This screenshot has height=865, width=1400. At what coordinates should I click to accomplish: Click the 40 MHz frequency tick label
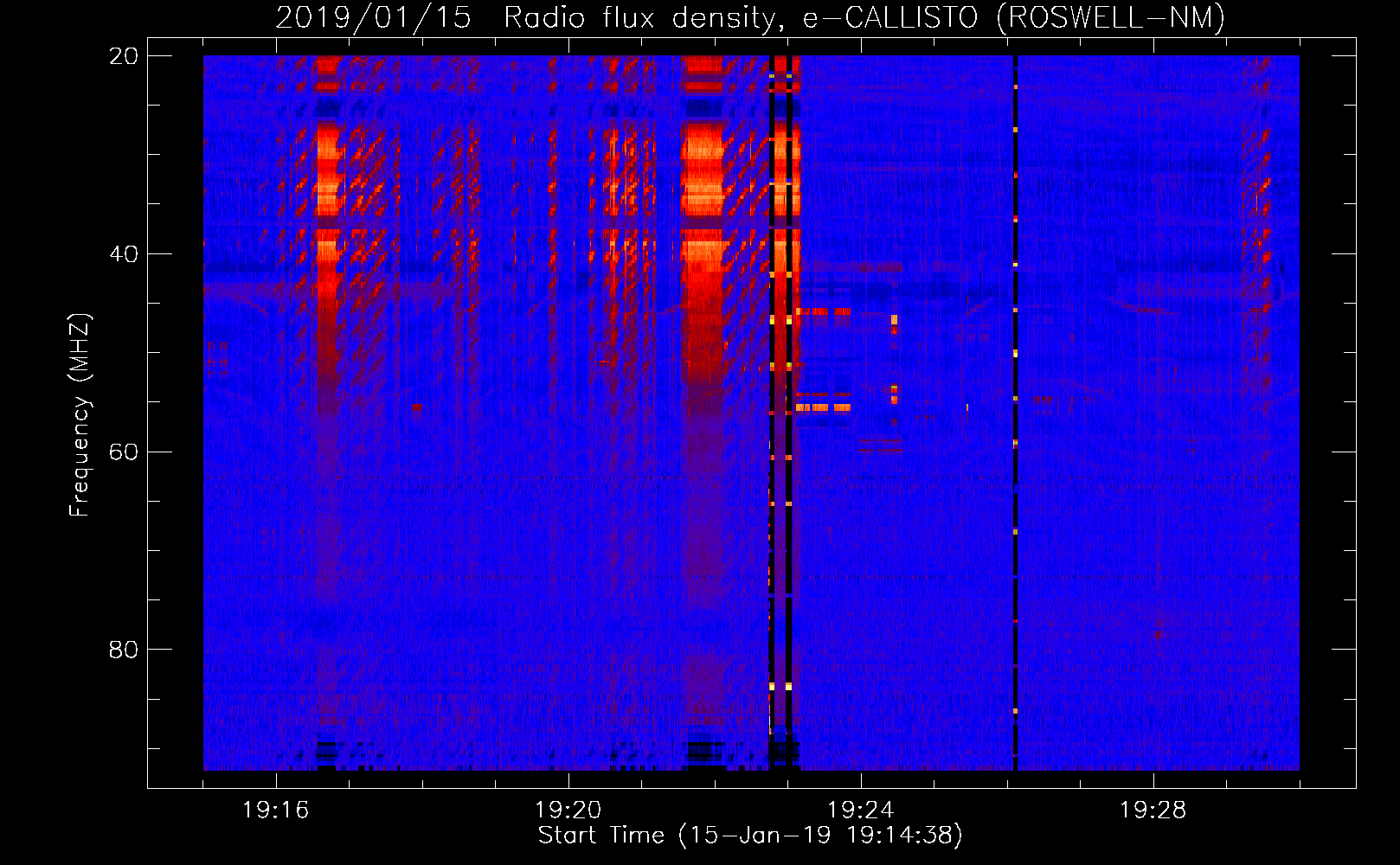pyautogui.click(x=124, y=254)
